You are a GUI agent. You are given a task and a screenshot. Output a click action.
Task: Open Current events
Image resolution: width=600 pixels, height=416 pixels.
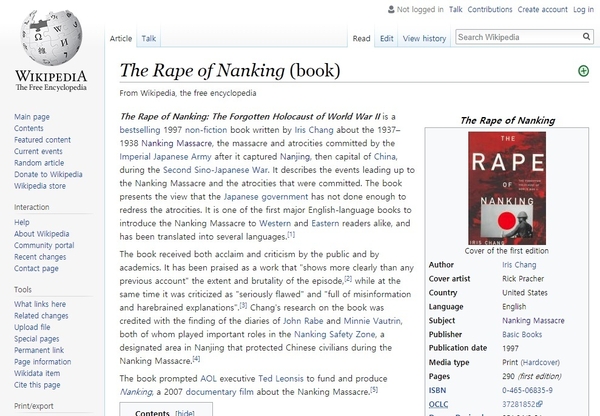click(38, 151)
